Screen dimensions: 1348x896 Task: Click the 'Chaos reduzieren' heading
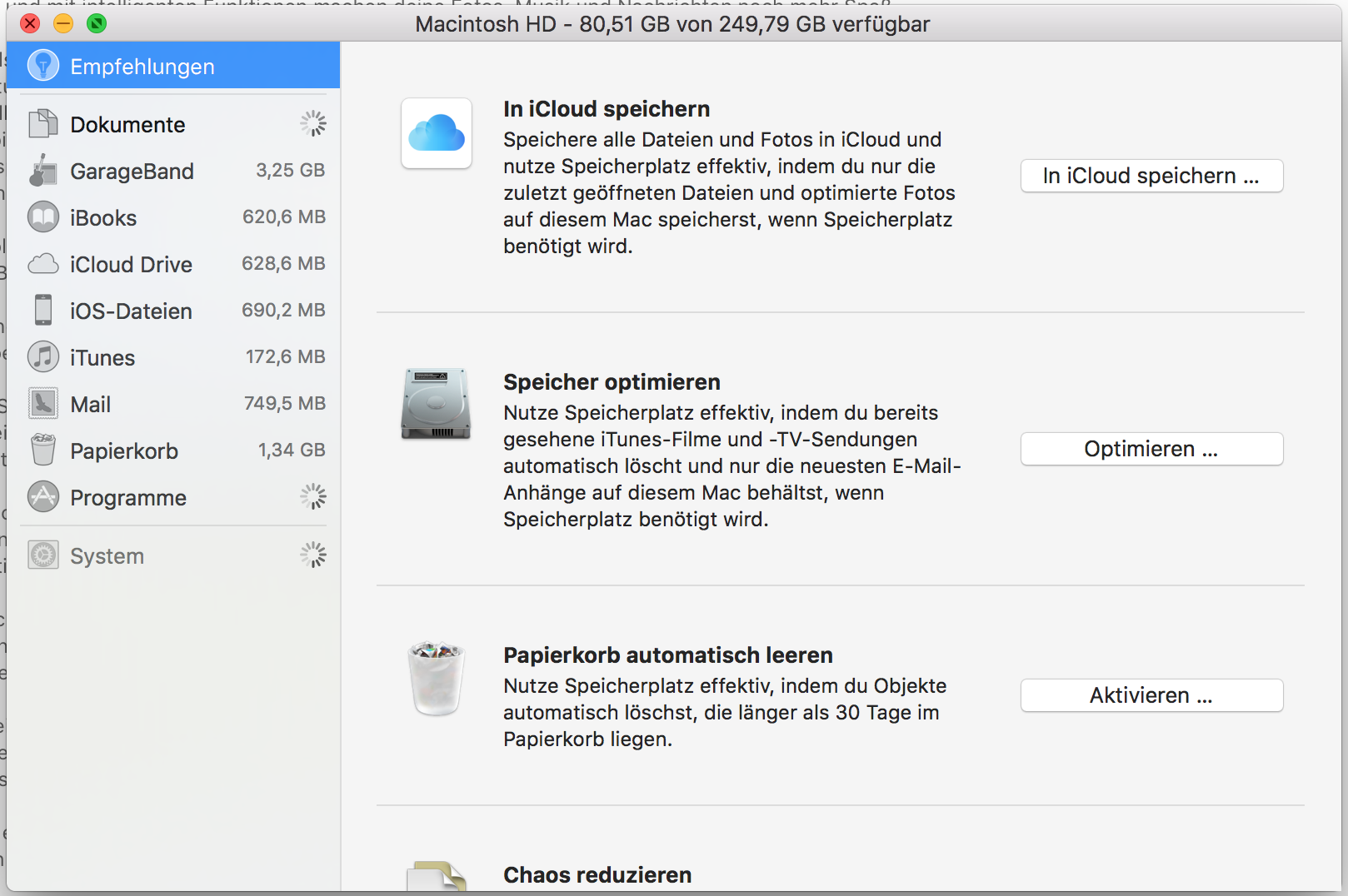pyautogui.click(x=597, y=874)
